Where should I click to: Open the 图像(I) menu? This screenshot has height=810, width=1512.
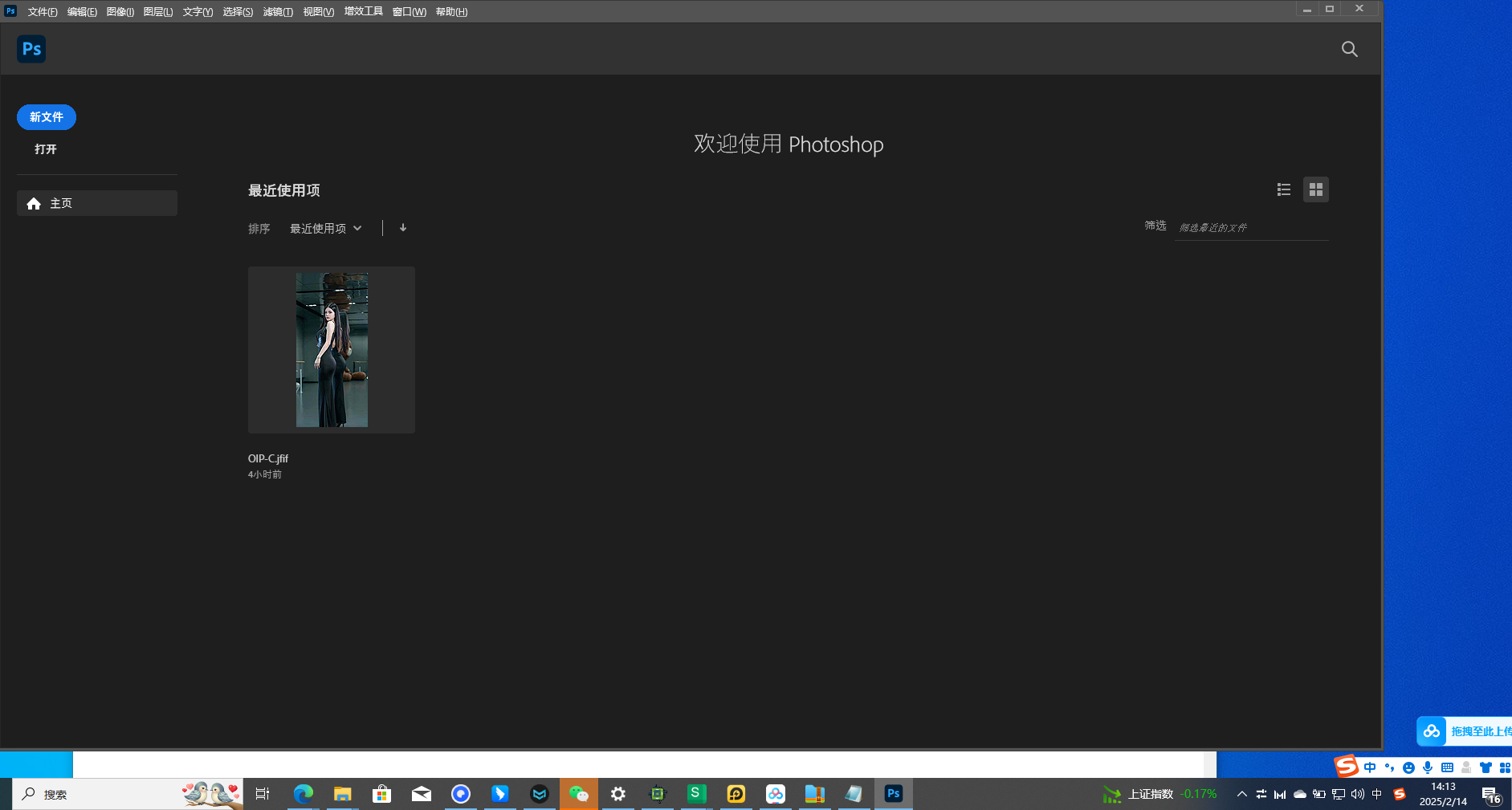(120, 12)
